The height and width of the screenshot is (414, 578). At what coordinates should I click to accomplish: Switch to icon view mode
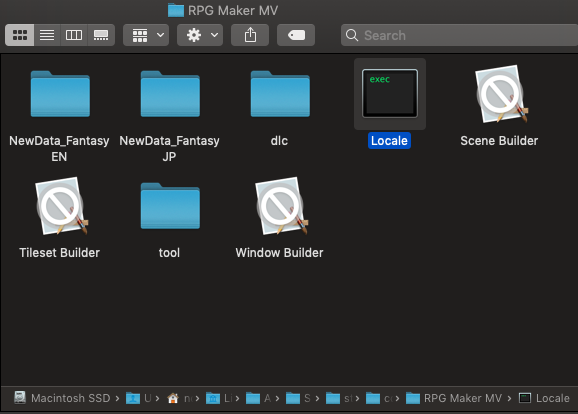[20, 35]
